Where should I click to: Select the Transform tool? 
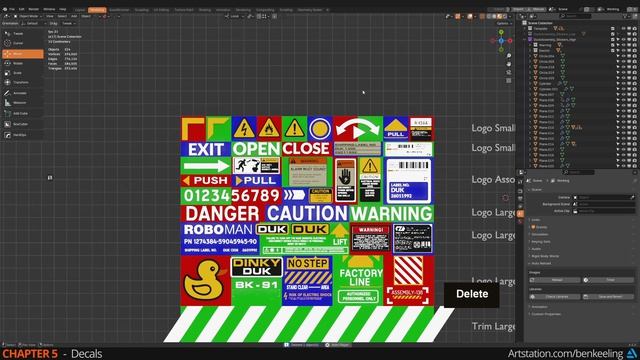[x=22, y=82]
